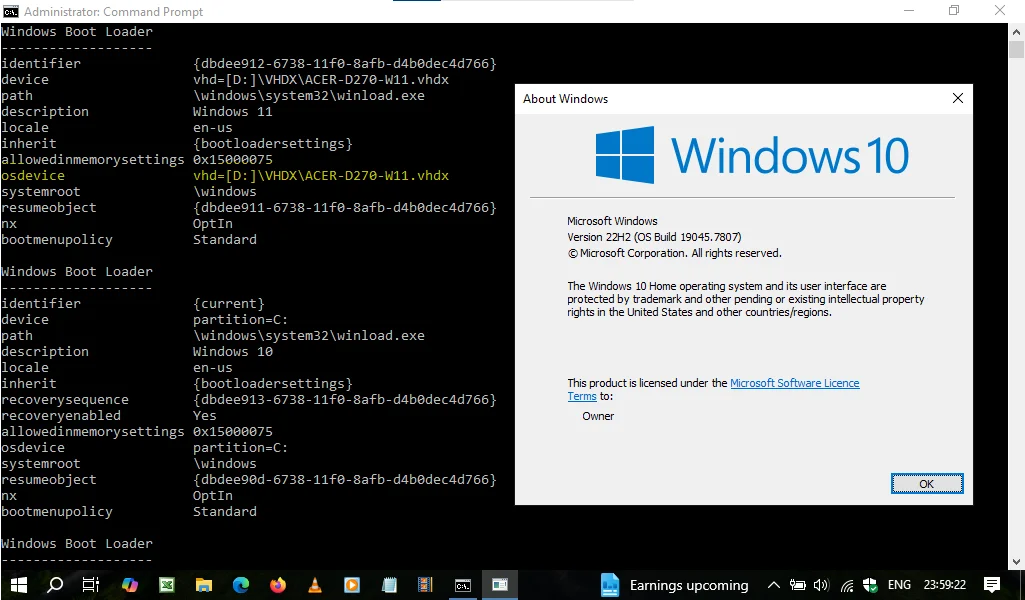Open Notepad from the taskbar

[389, 584]
